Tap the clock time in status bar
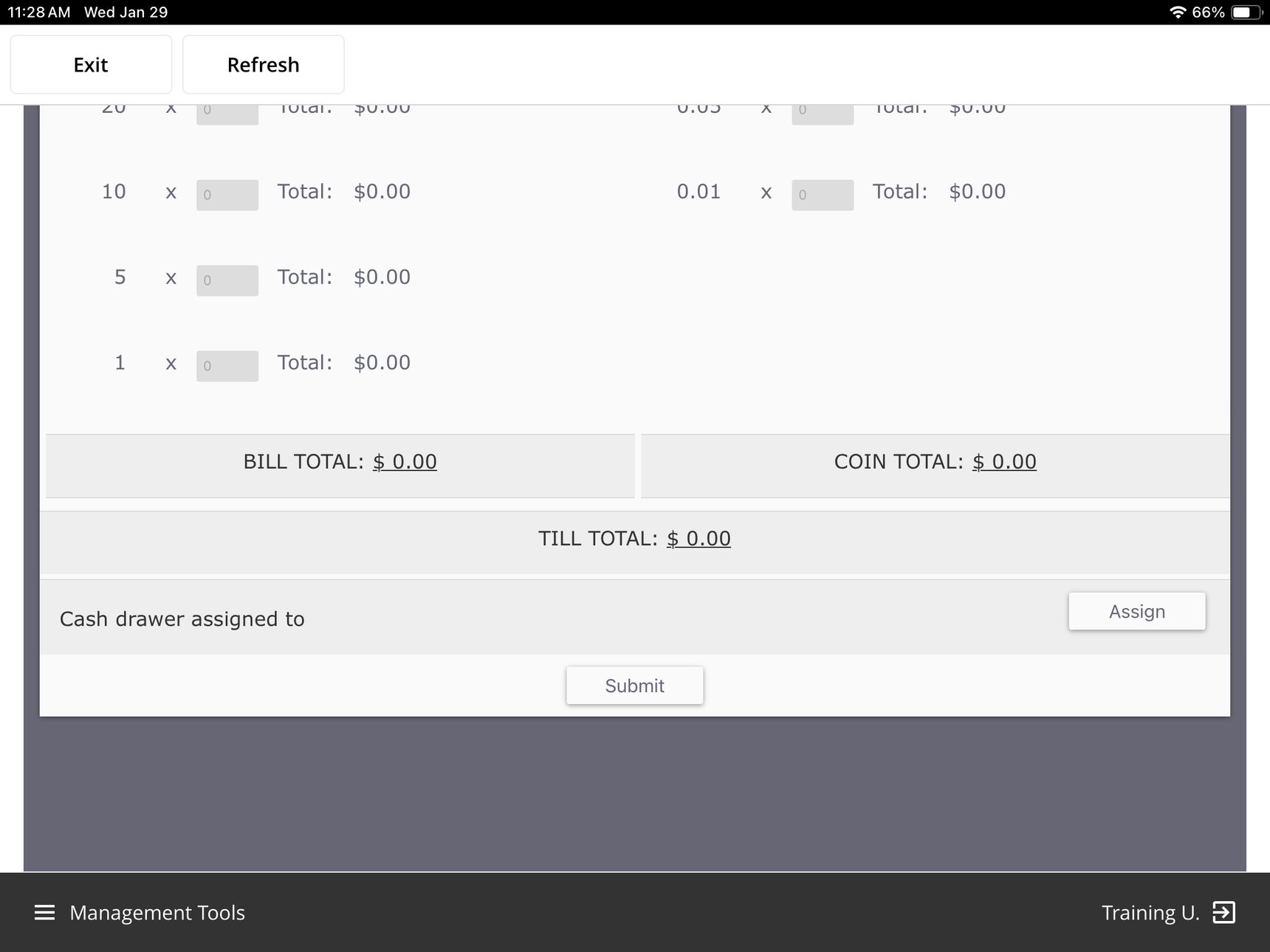1270x952 pixels. point(39,13)
